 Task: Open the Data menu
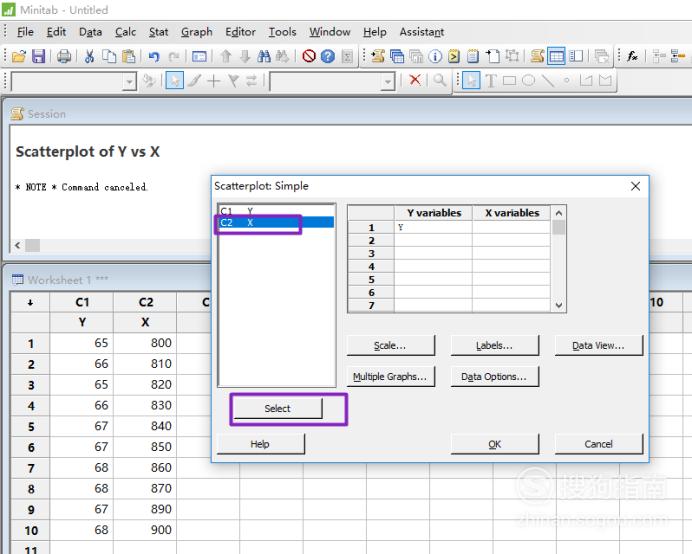click(90, 32)
